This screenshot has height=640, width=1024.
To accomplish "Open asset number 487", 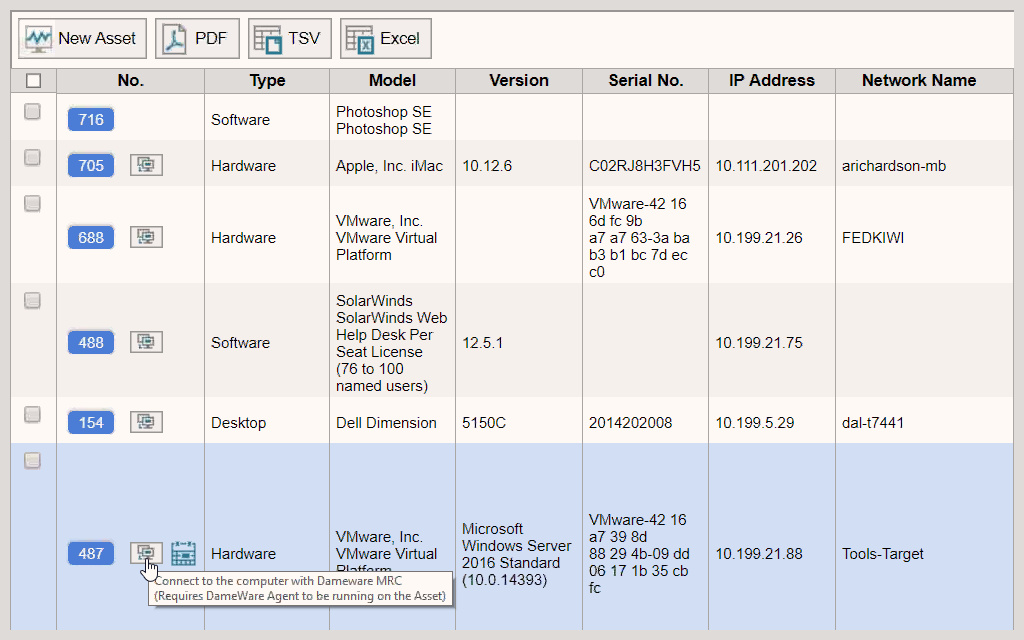I will point(91,554).
